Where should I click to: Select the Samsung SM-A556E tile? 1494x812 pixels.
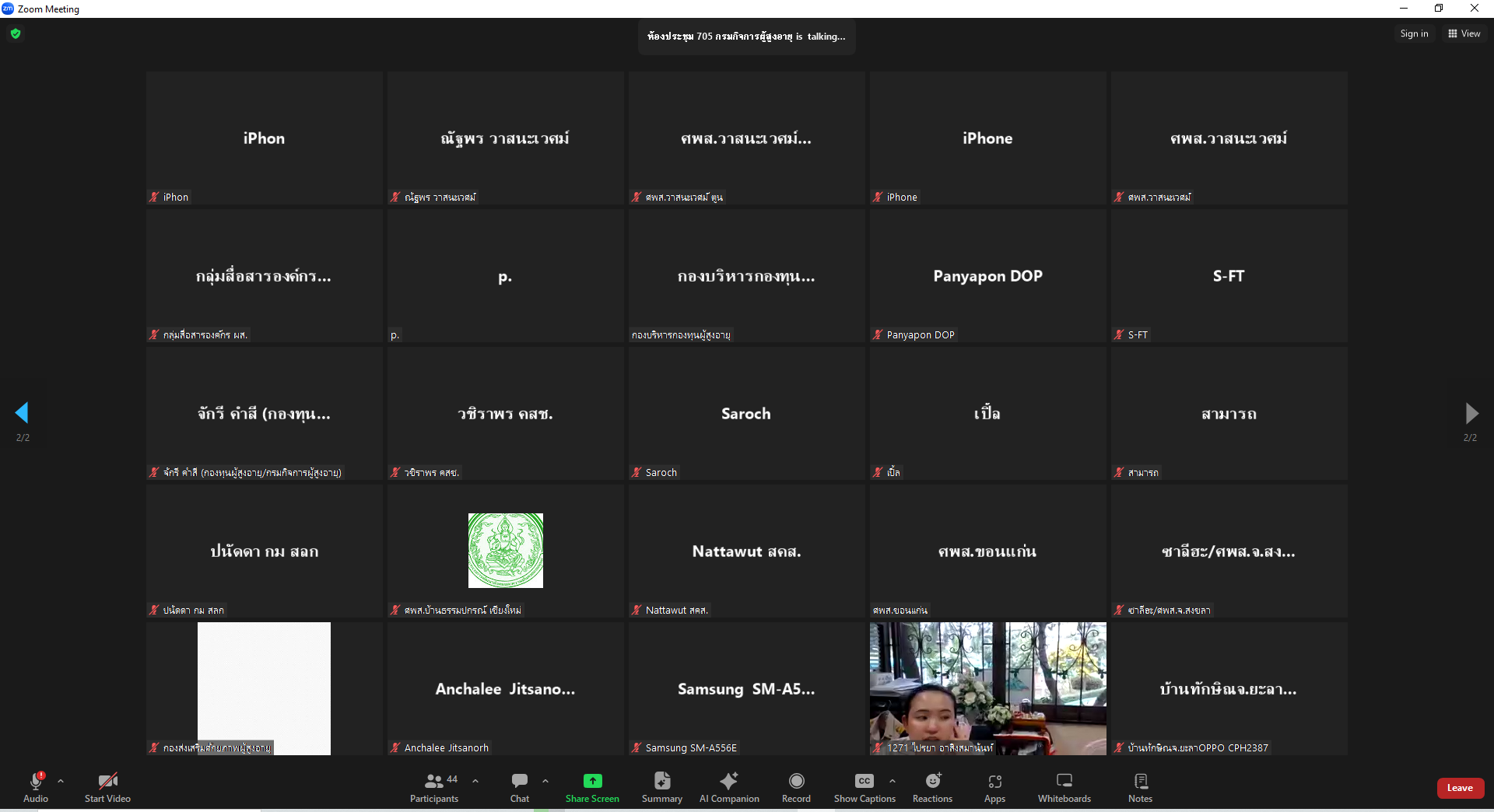coord(747,688)
